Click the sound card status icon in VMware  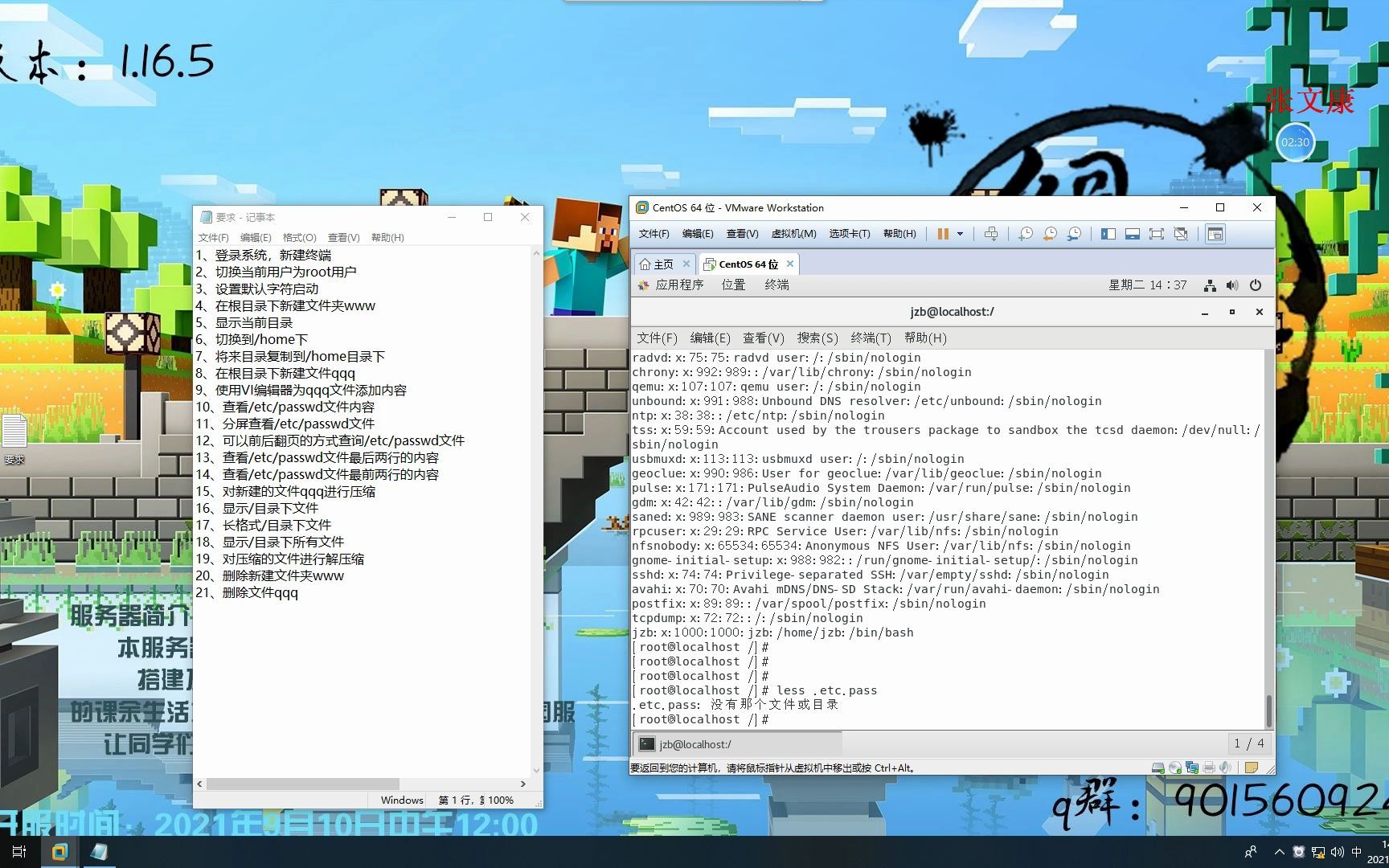tap(1225, 768)
